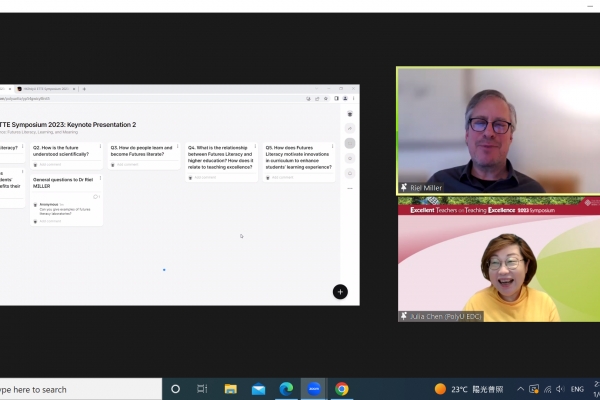Select Julia Chen's video tile
The width and height of the screenshot is (600, 400).
[x=499, y=259]
